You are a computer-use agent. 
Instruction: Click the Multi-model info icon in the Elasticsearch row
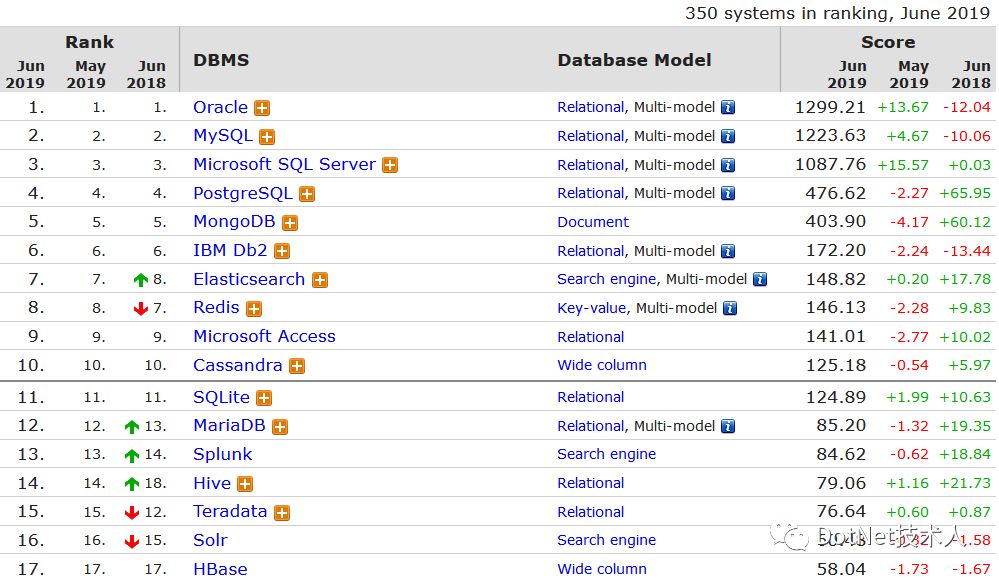(x=760, y=279)
